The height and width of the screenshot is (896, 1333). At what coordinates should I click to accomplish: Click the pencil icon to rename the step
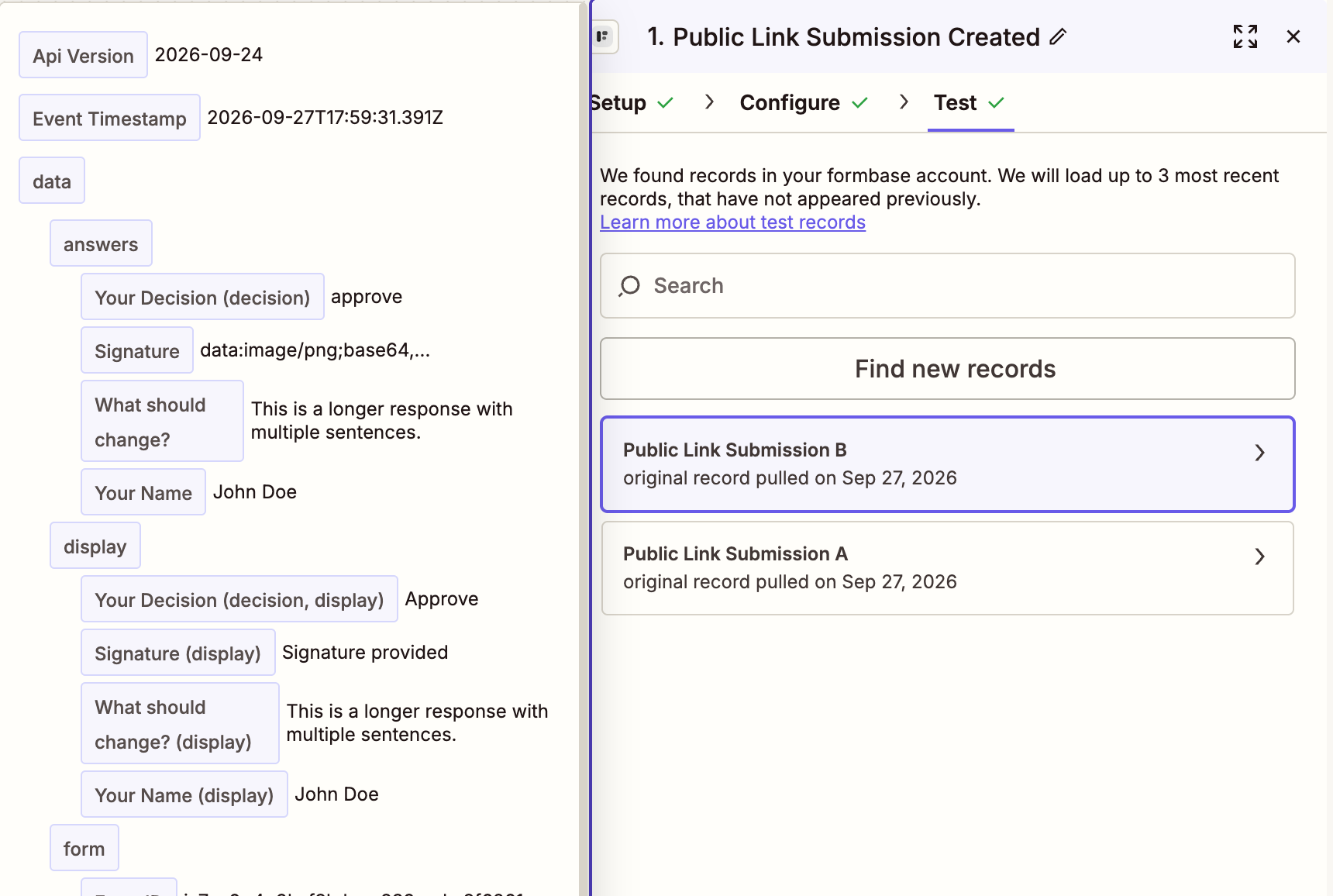(x=1058, y=38)
